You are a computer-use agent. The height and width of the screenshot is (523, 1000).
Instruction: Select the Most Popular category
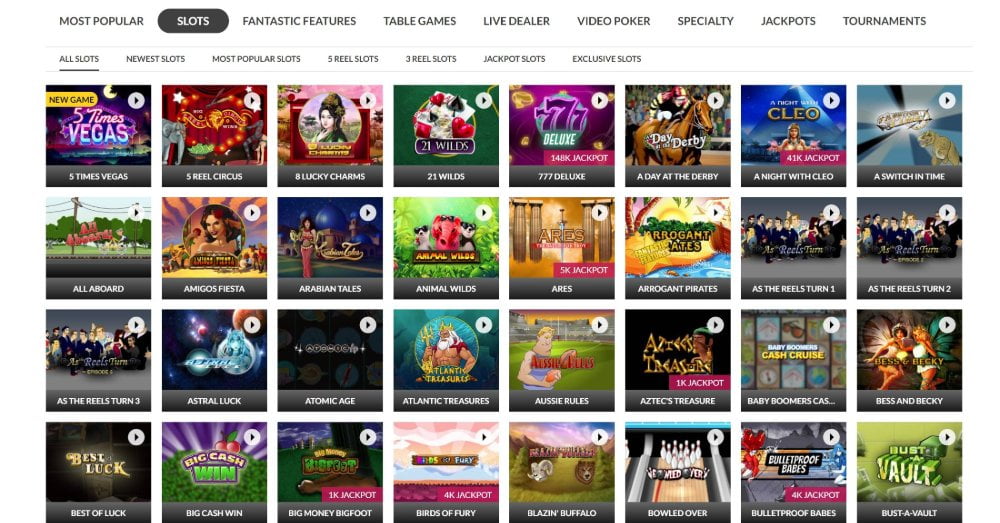tap(101, 21)
